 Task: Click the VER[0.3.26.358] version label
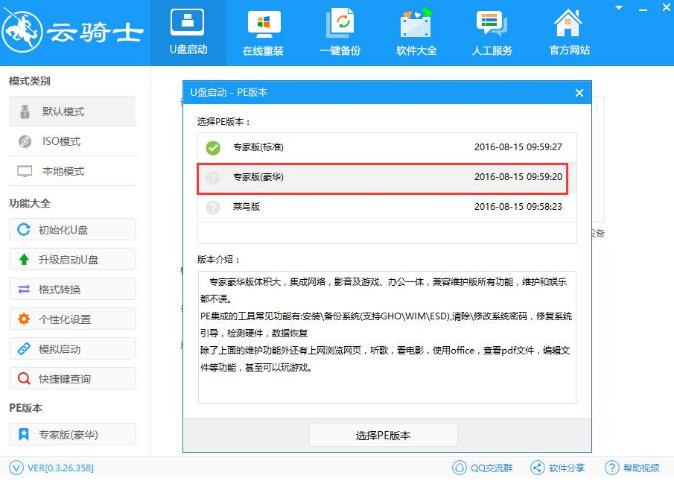click(61, 468)
